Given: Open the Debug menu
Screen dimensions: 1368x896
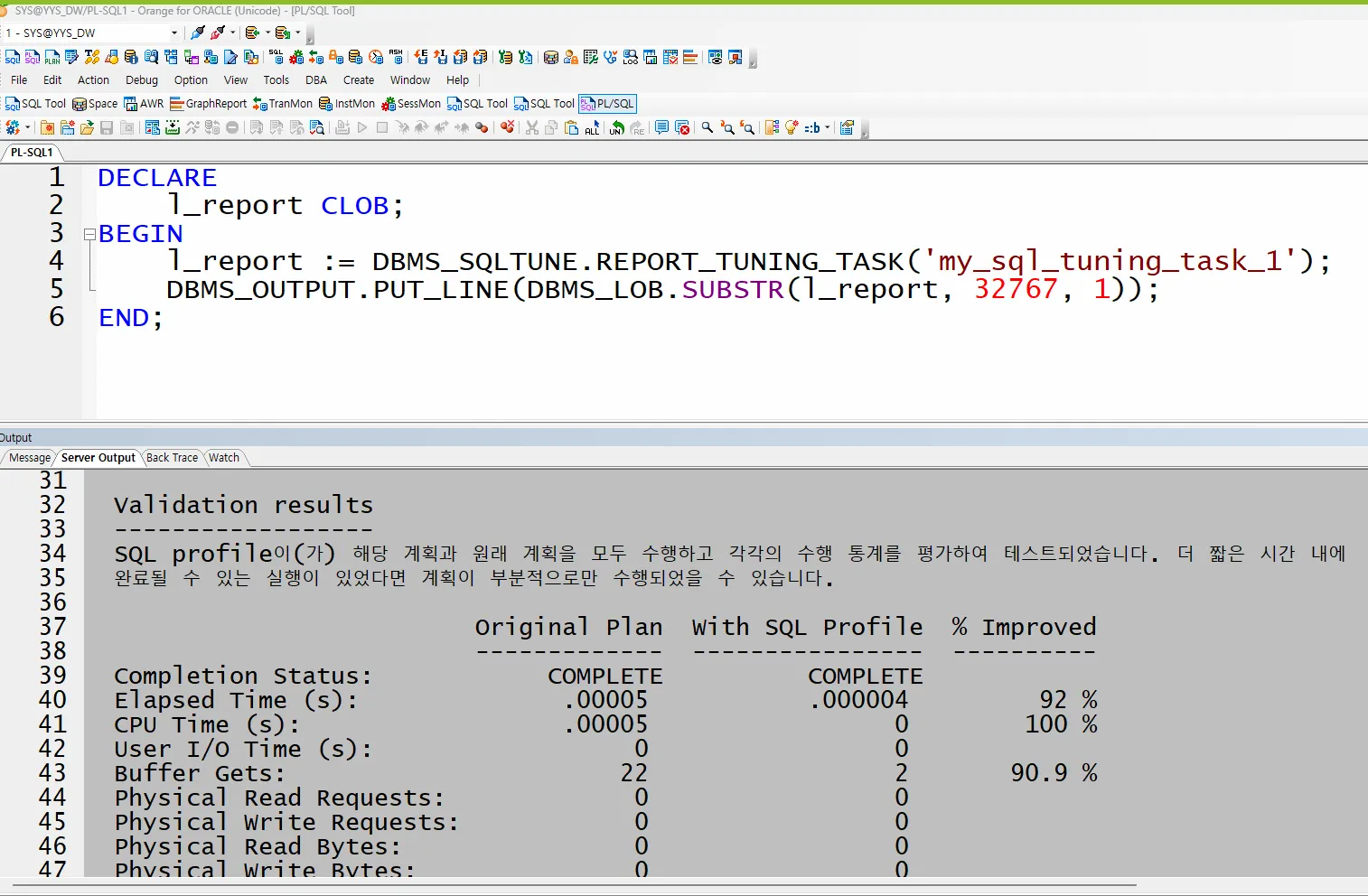Looking at the screenshot, I should click(142, 80).
